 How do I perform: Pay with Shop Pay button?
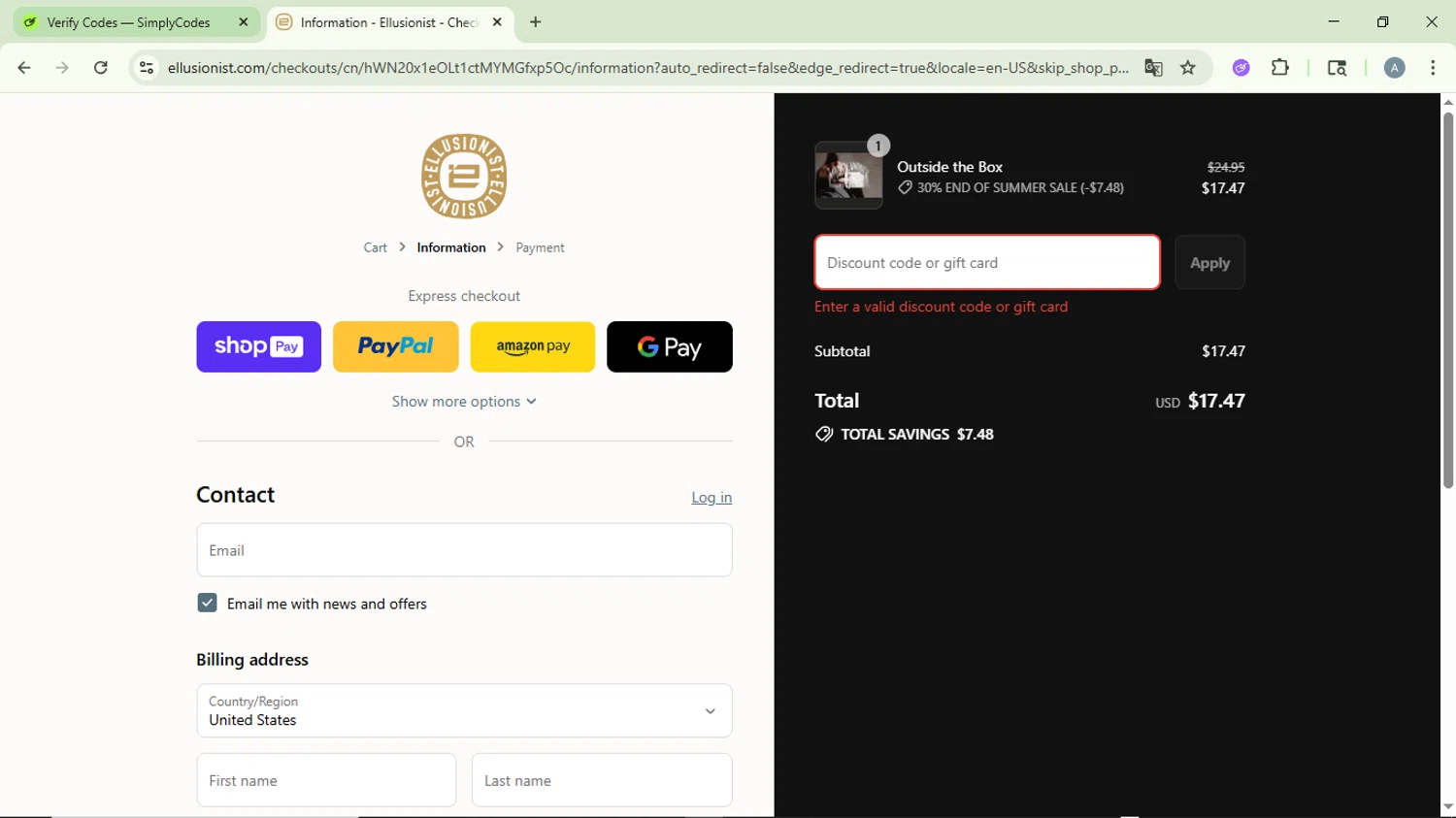click(x=258, y=346)
